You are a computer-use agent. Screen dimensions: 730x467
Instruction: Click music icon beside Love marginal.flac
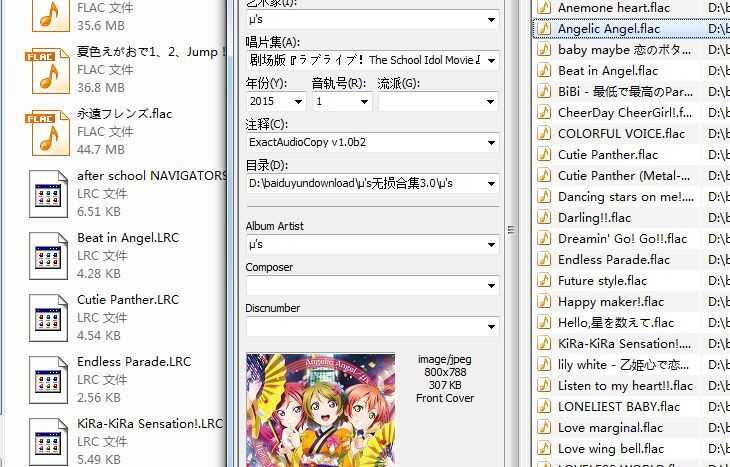point(544,427)
